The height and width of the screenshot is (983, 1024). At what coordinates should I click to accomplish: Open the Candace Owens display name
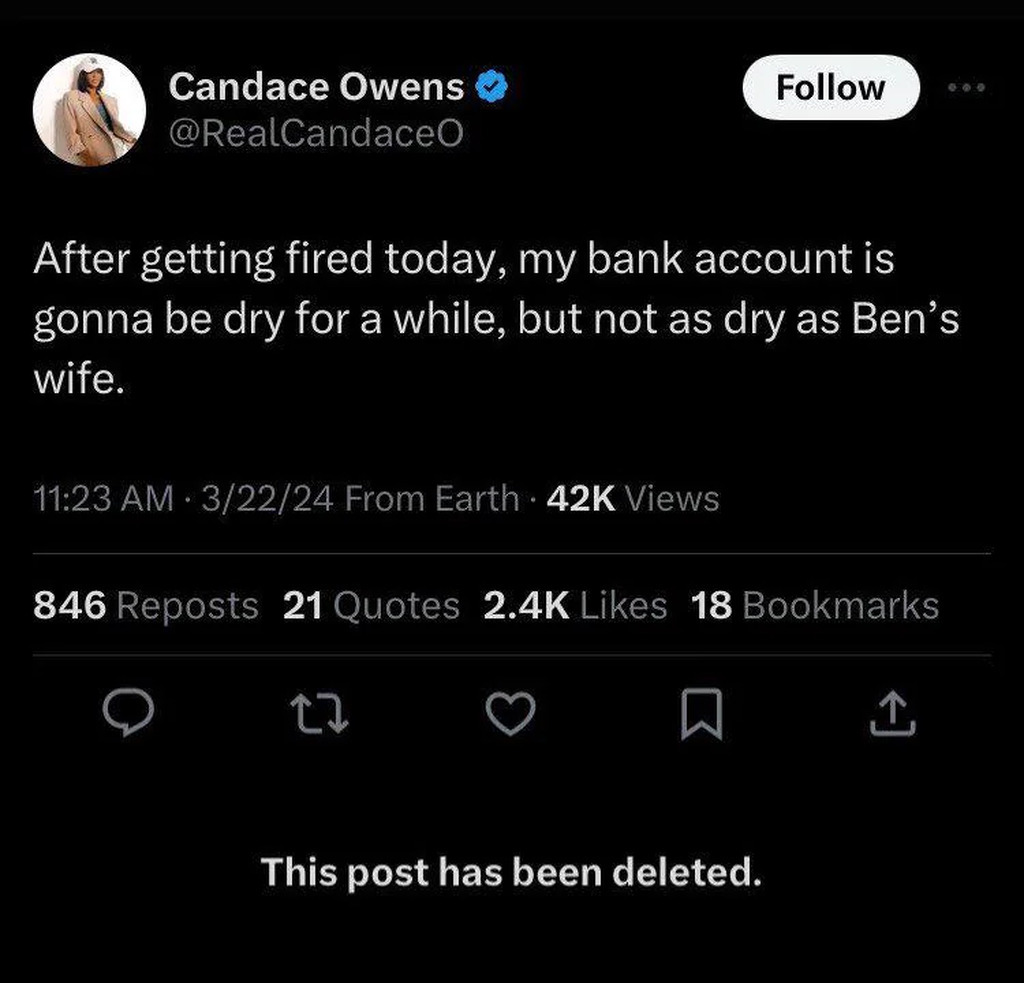[x=317, y=88]
